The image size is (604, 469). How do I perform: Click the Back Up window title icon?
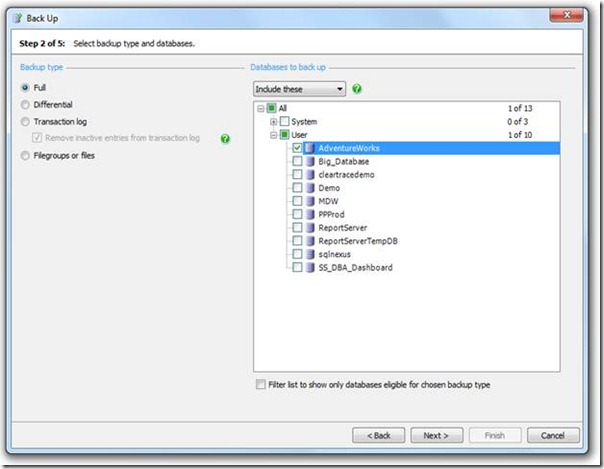tap(15, 18)
